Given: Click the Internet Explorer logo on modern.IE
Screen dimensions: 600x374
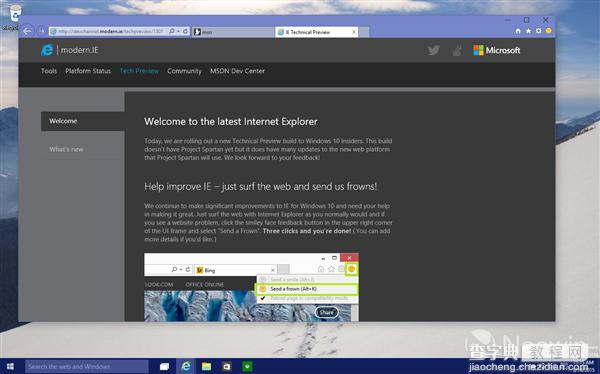Looking at the screenshot, I should pos(47,50).
